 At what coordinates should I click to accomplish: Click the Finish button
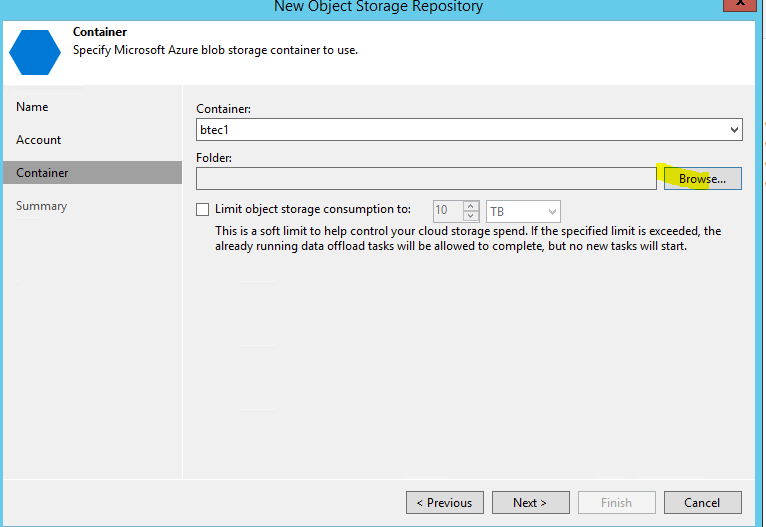(617, 503)
